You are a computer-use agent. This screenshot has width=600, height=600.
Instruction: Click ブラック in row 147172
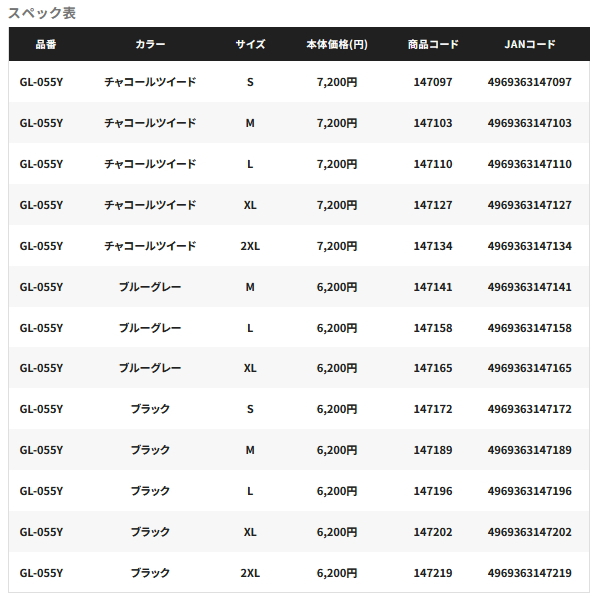pos(150,409)
